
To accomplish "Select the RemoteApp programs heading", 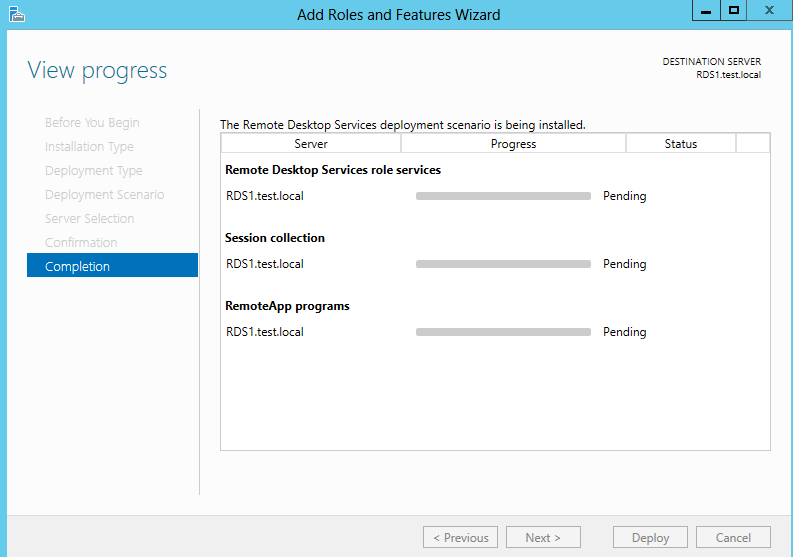I will (287, 306).
